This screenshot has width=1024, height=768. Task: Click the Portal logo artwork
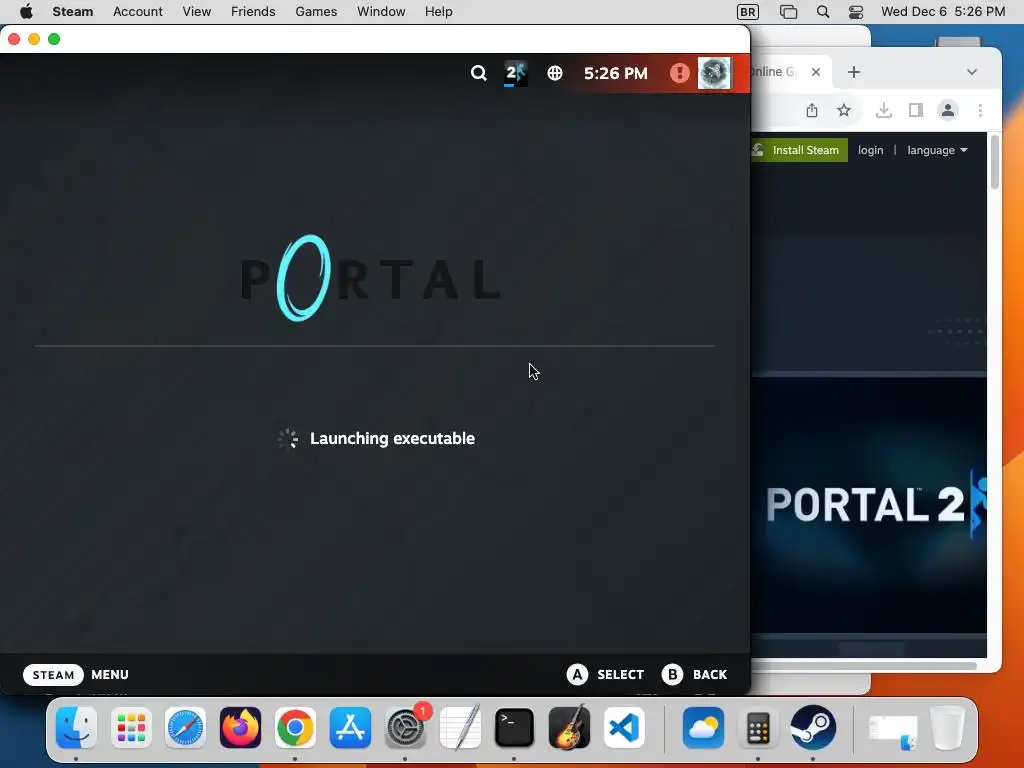[x=370, y=278]
